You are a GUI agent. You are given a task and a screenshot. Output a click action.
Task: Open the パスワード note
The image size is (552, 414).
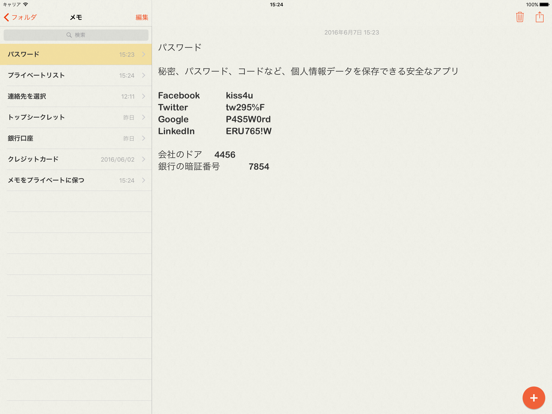coord(76,54)
